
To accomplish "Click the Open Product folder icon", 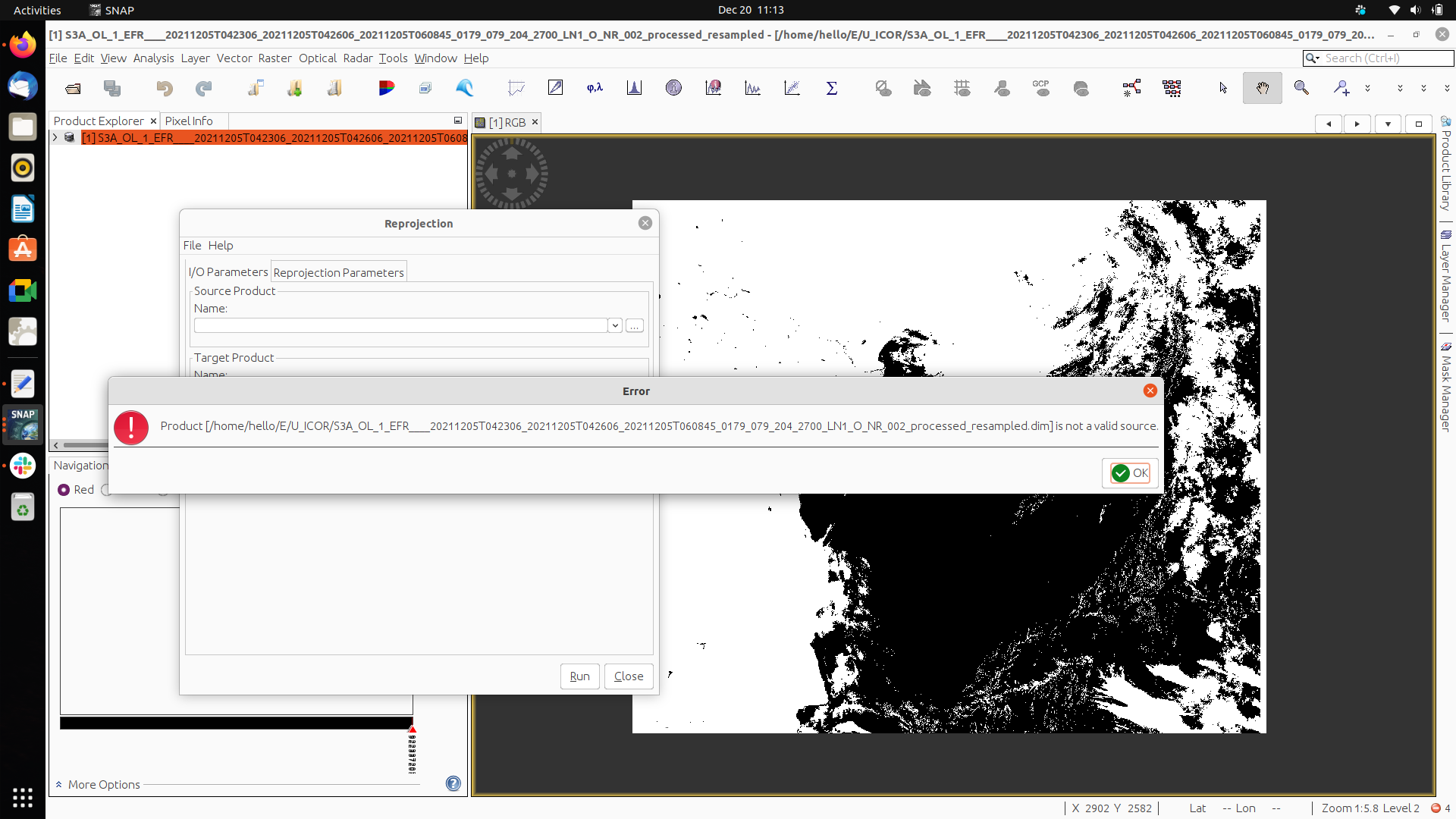I will tap(73, 89).
